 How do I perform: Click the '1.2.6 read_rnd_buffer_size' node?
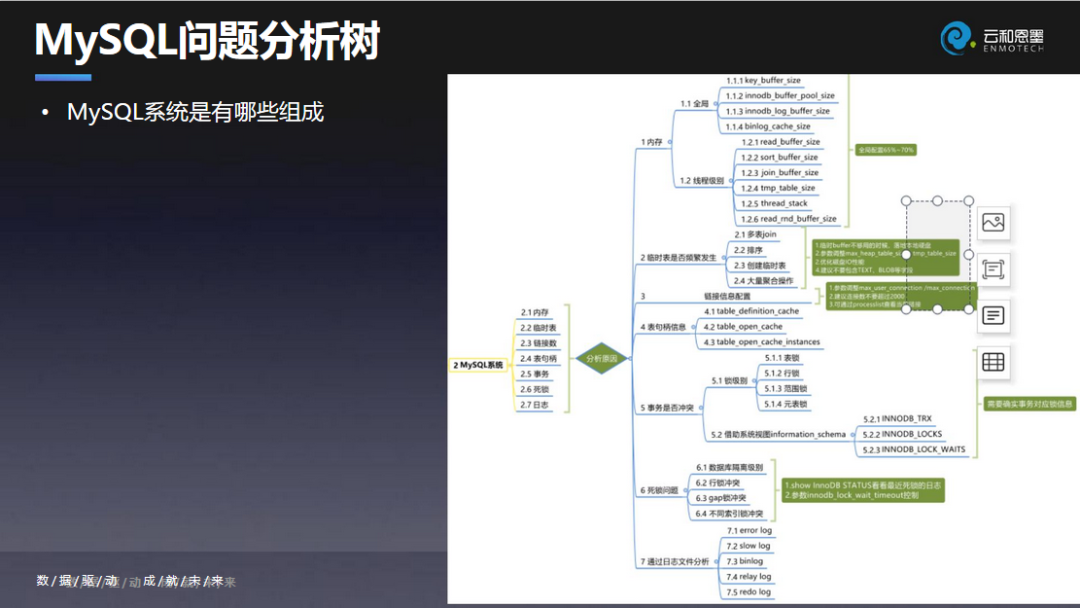pyautogui.click(x=789, y=219)
